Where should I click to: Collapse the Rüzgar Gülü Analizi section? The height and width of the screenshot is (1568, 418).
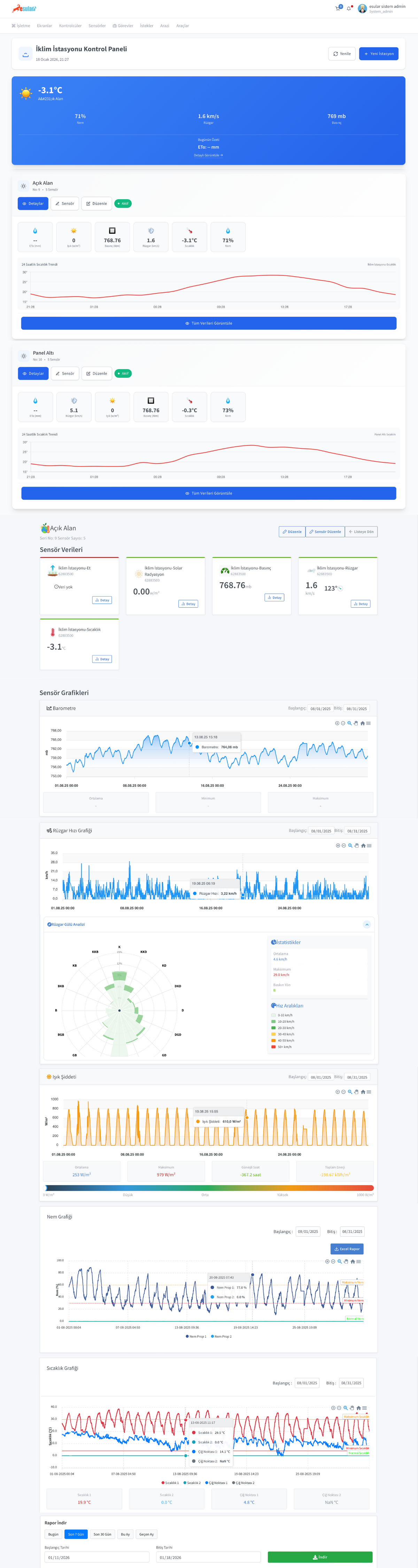[x=366, y=924]
